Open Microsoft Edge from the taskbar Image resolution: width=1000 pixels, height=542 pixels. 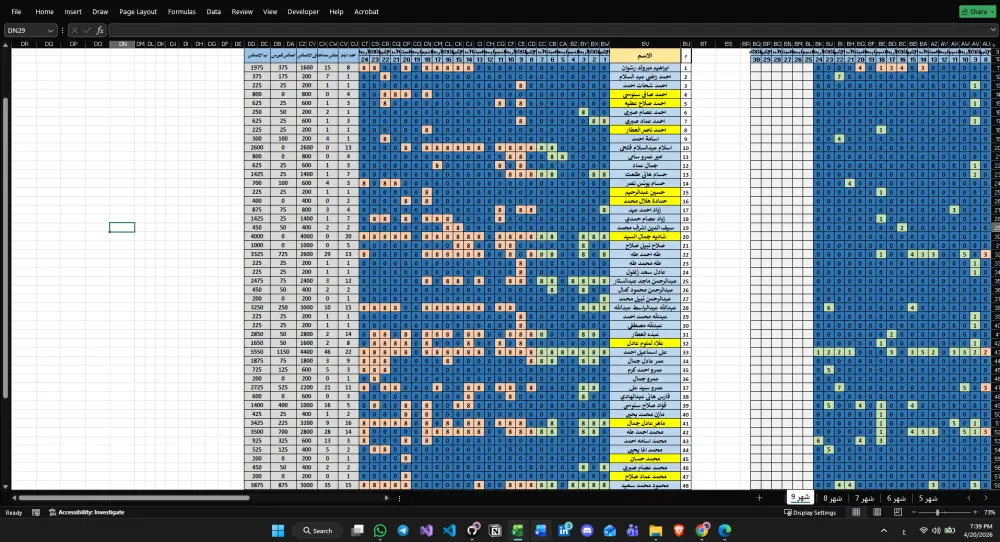coord(724,531)
